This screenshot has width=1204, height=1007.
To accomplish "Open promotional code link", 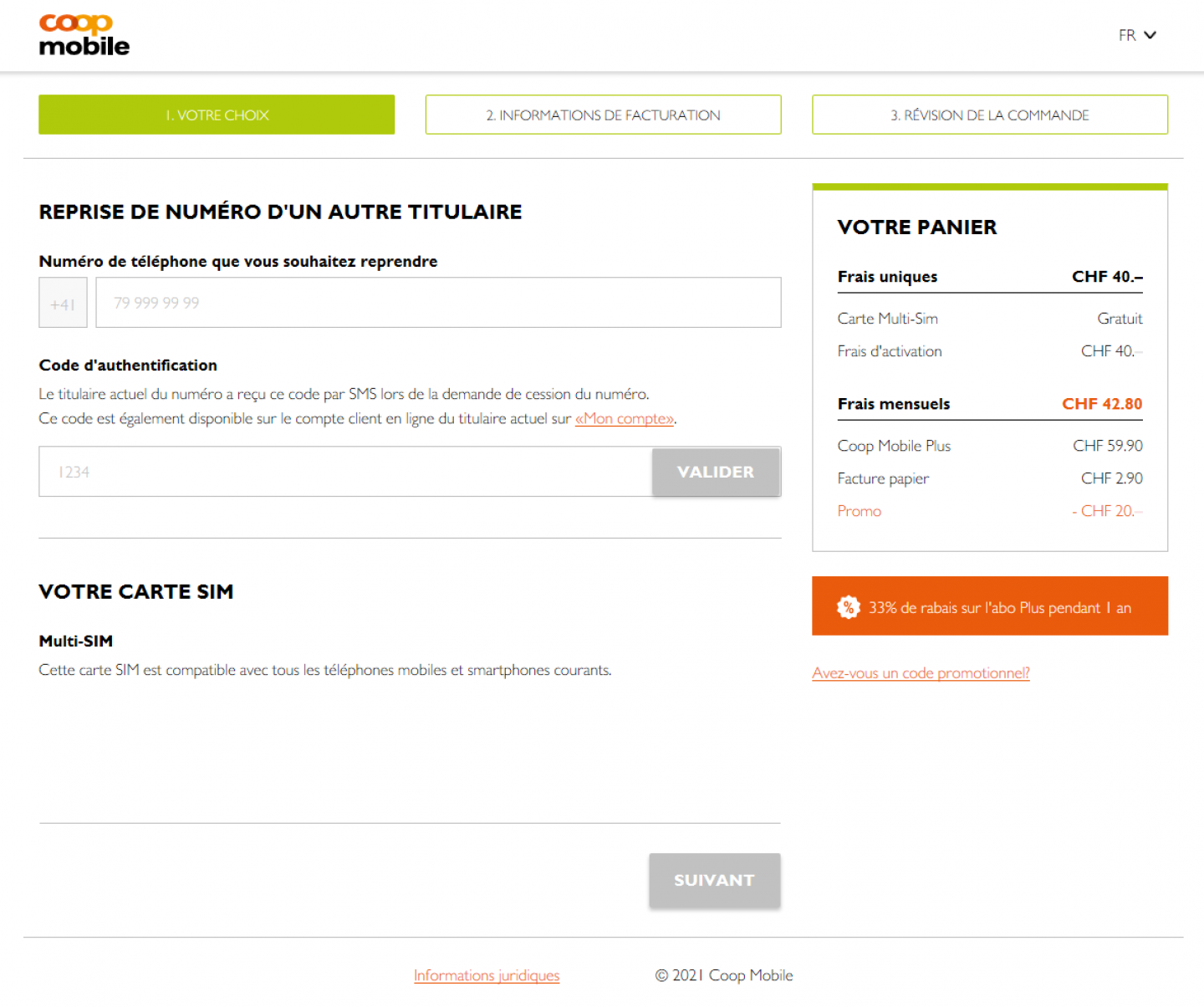I will [921, 673].
